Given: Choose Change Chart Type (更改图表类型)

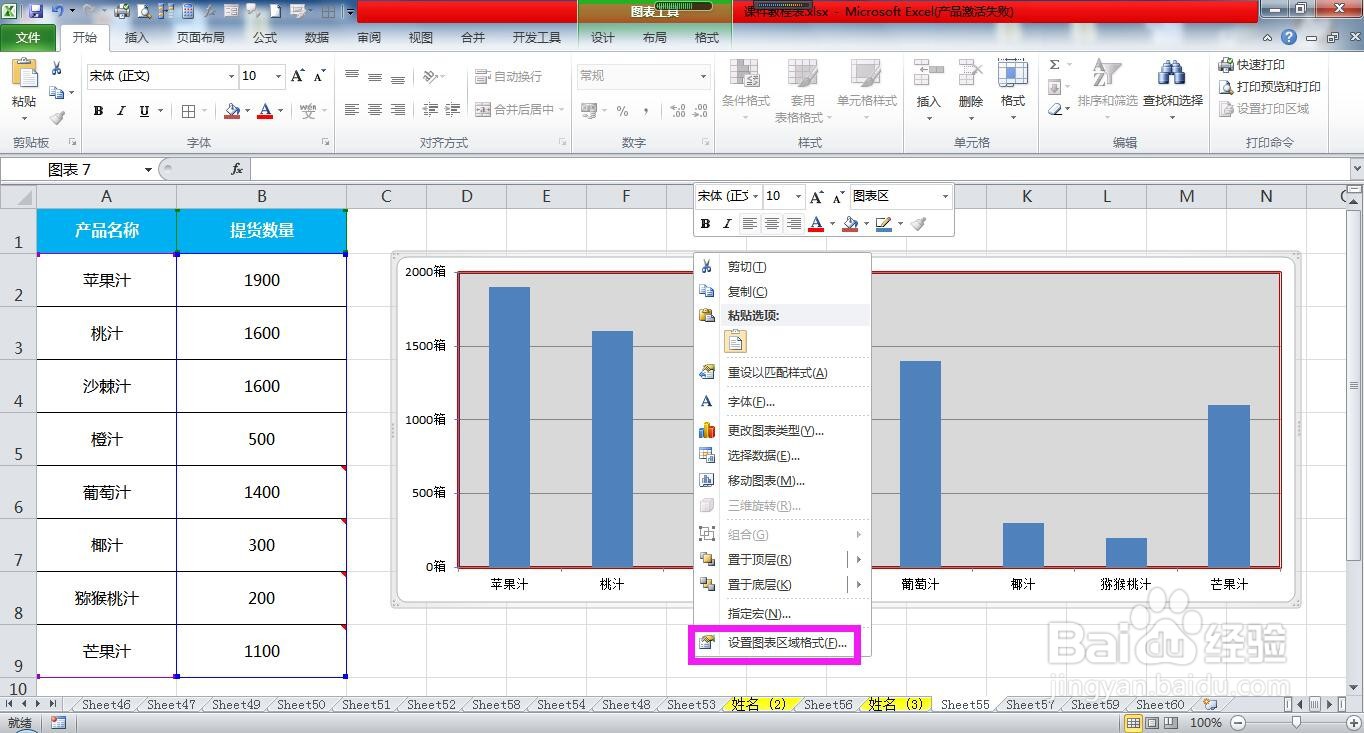Looking at the screenshot, I should (x=782, y=431).
